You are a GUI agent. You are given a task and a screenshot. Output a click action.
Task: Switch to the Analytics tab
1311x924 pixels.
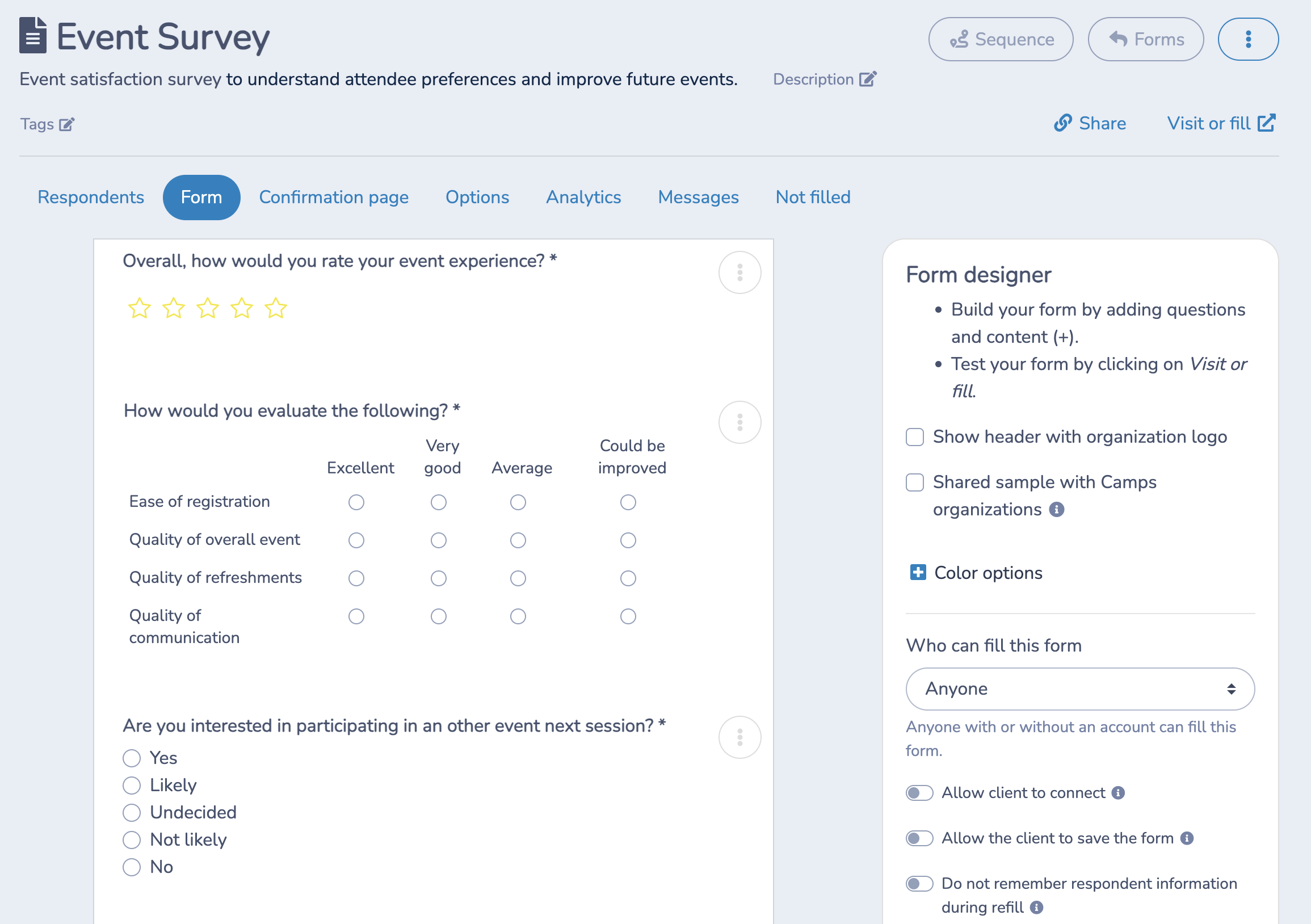(x=583, y=197)
